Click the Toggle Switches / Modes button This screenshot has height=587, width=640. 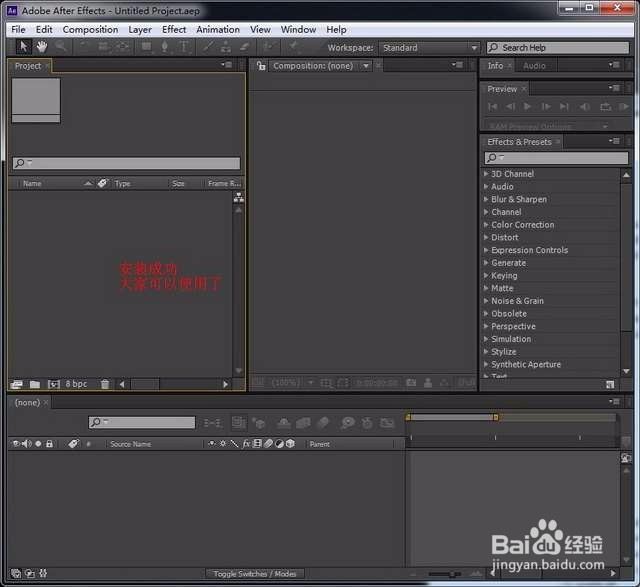point(255,574)
